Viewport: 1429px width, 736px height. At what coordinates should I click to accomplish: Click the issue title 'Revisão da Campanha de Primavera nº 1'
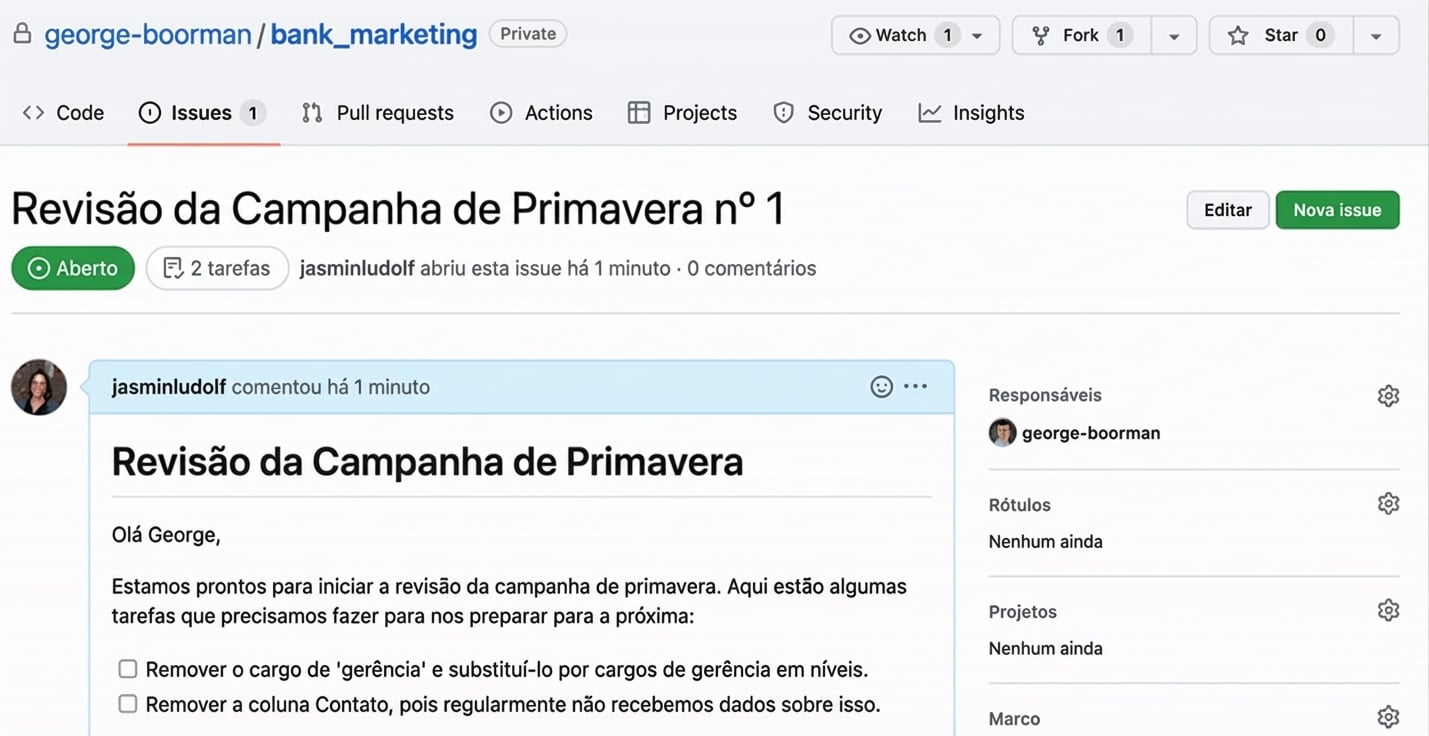pyautogui.click(x=398, y=209)
